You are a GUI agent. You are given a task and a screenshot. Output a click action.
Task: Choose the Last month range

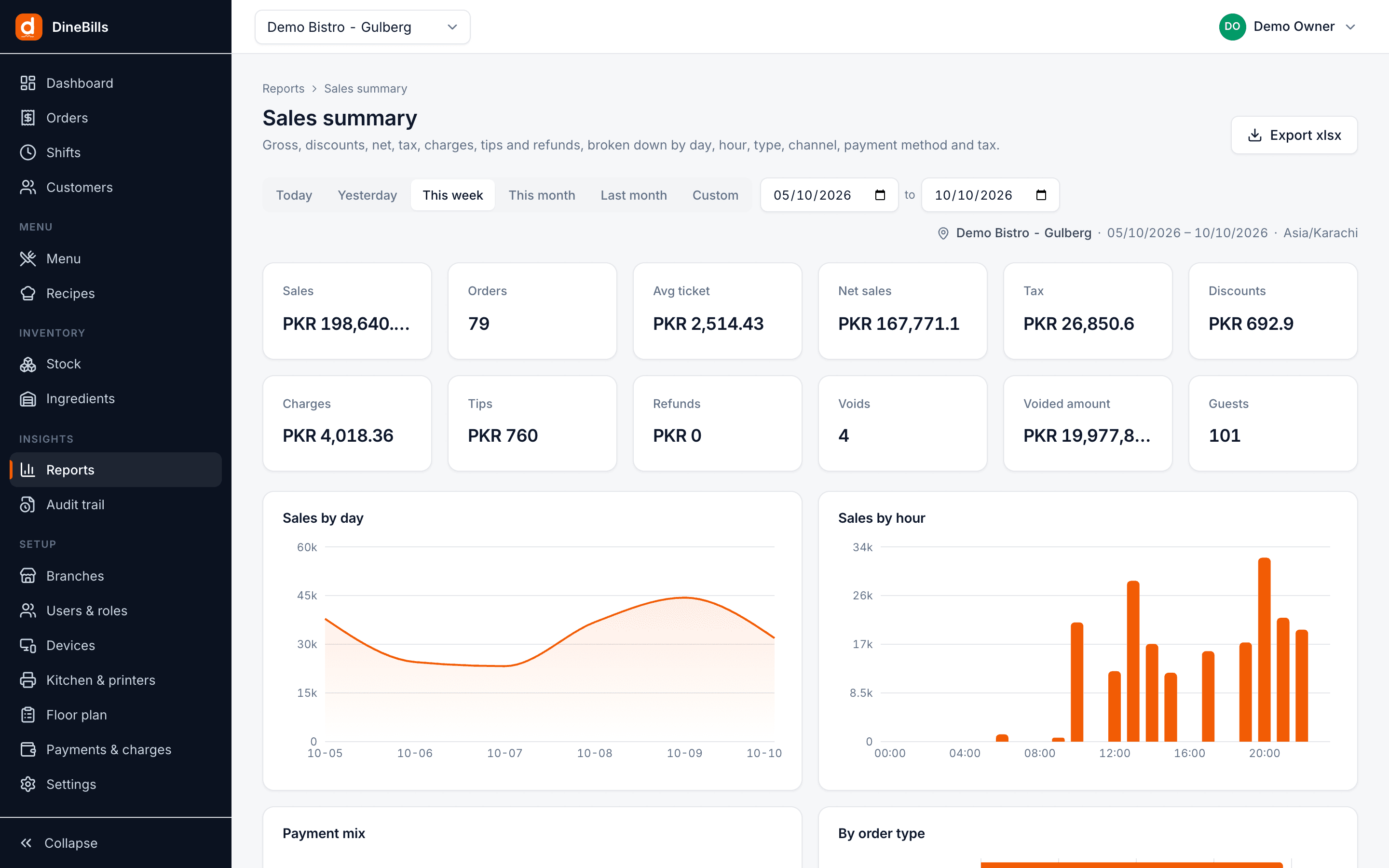[634, 195]
